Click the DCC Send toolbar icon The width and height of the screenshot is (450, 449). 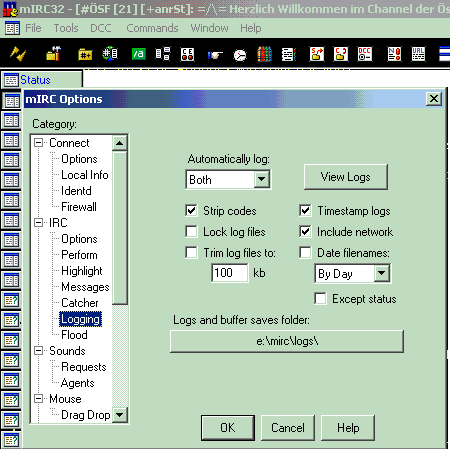(317, 54)
